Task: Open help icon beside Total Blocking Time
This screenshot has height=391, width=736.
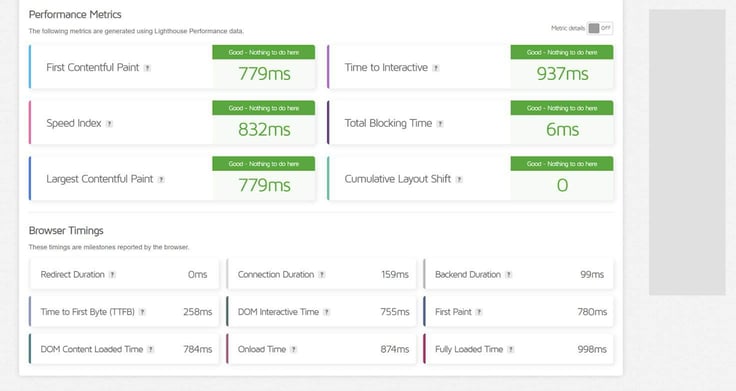Action: [440, 124]
